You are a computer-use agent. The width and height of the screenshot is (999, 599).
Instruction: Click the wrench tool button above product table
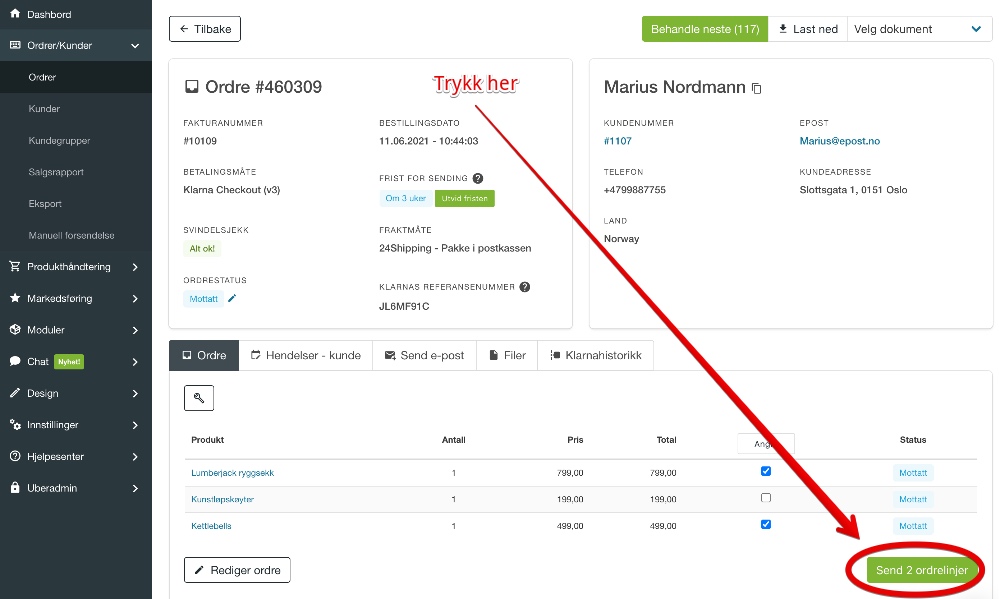pos(199,398)
